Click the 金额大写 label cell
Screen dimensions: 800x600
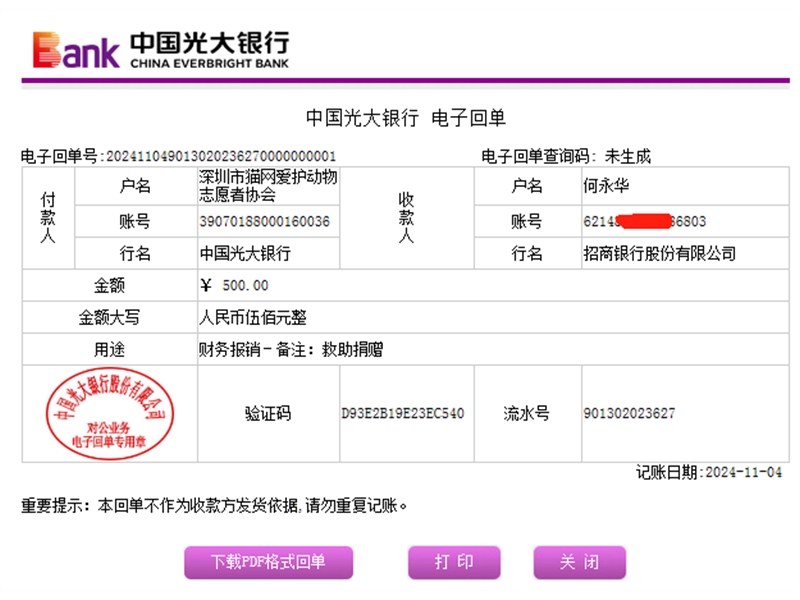click(110, 317)
